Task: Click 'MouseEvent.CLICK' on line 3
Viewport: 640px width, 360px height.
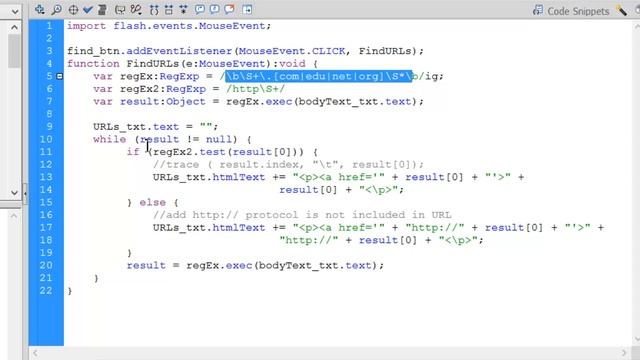Action: (x=292, y=51)
